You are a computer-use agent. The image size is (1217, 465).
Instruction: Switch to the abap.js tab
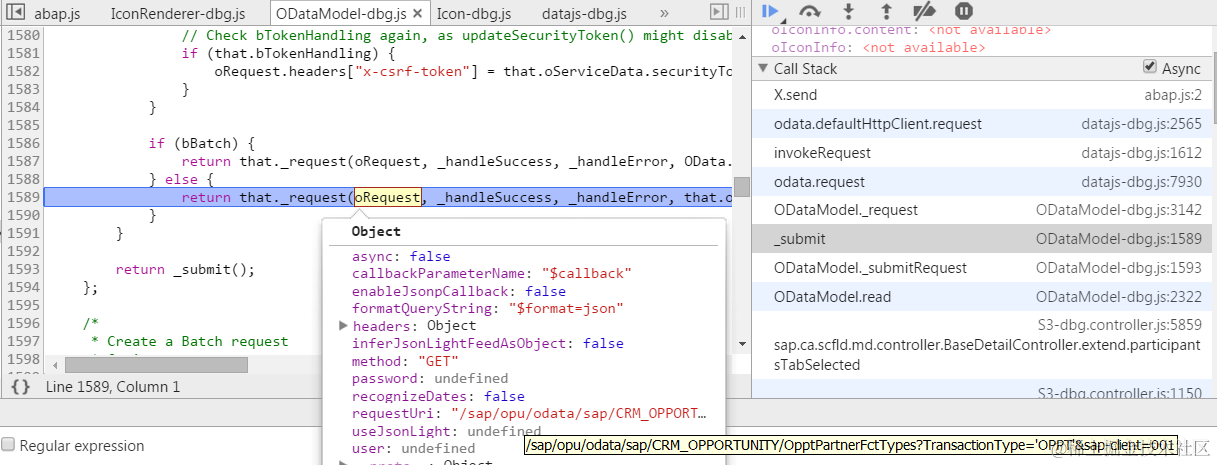point(58,14)
